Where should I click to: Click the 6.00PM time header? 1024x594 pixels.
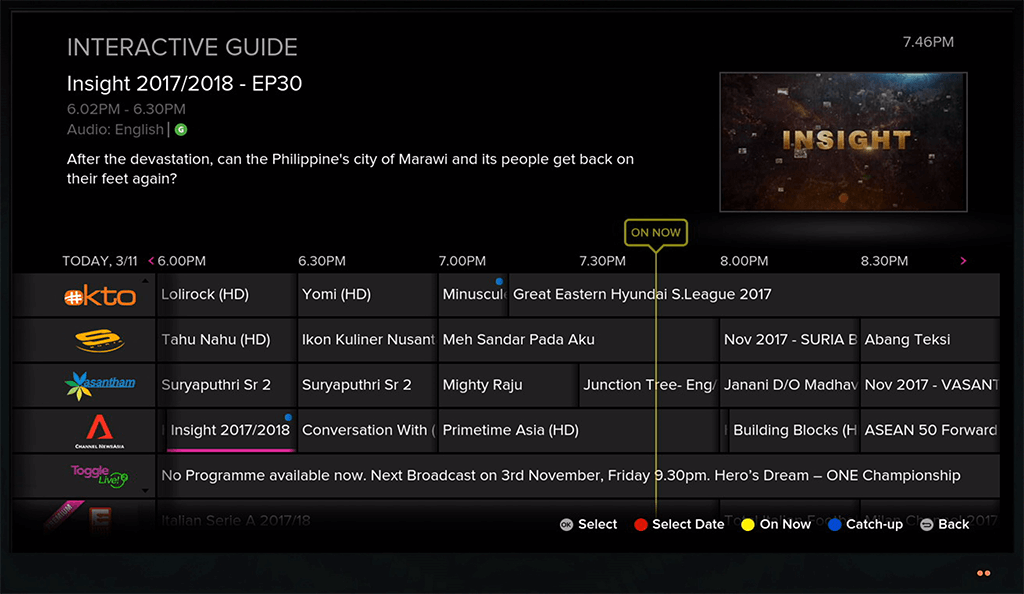(182, 261)
